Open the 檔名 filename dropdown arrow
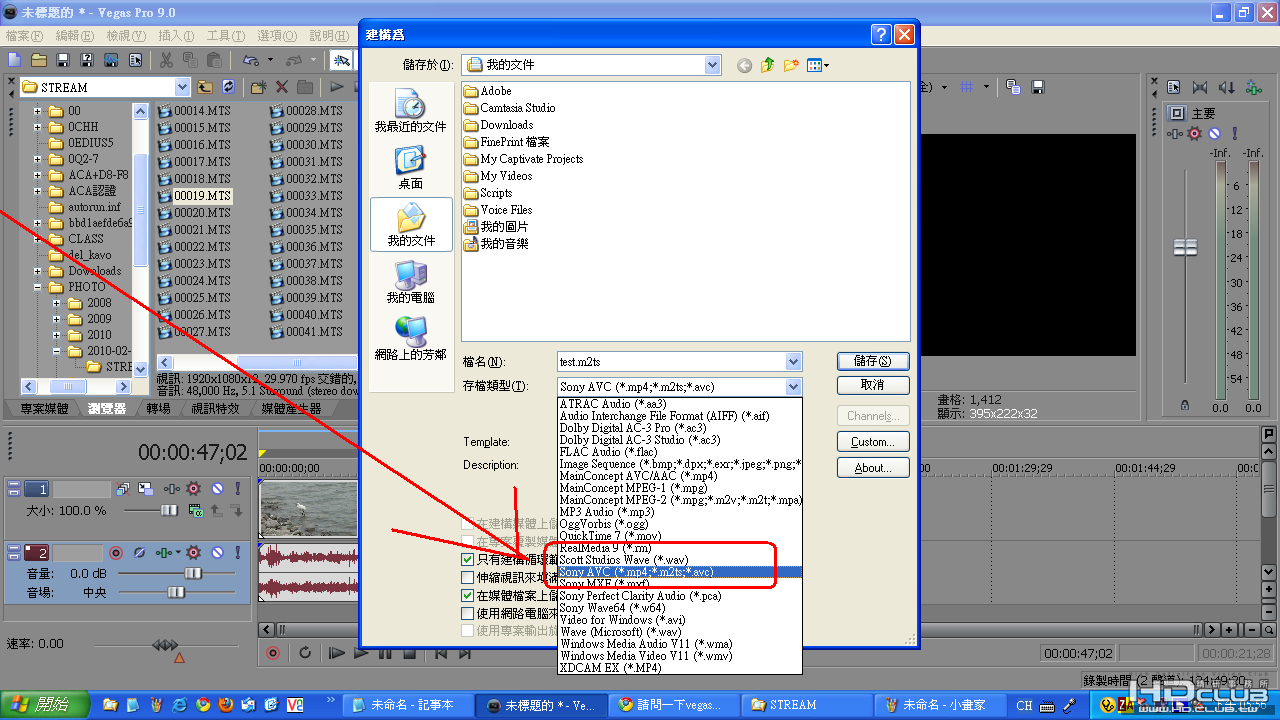This screenshot has width=1280, height=720. point(794,362)
